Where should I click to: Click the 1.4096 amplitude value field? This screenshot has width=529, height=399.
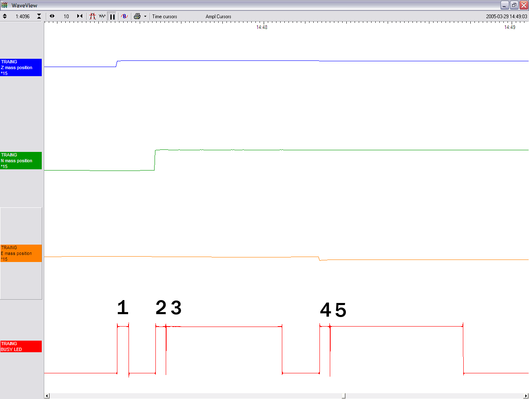point(22,17)
